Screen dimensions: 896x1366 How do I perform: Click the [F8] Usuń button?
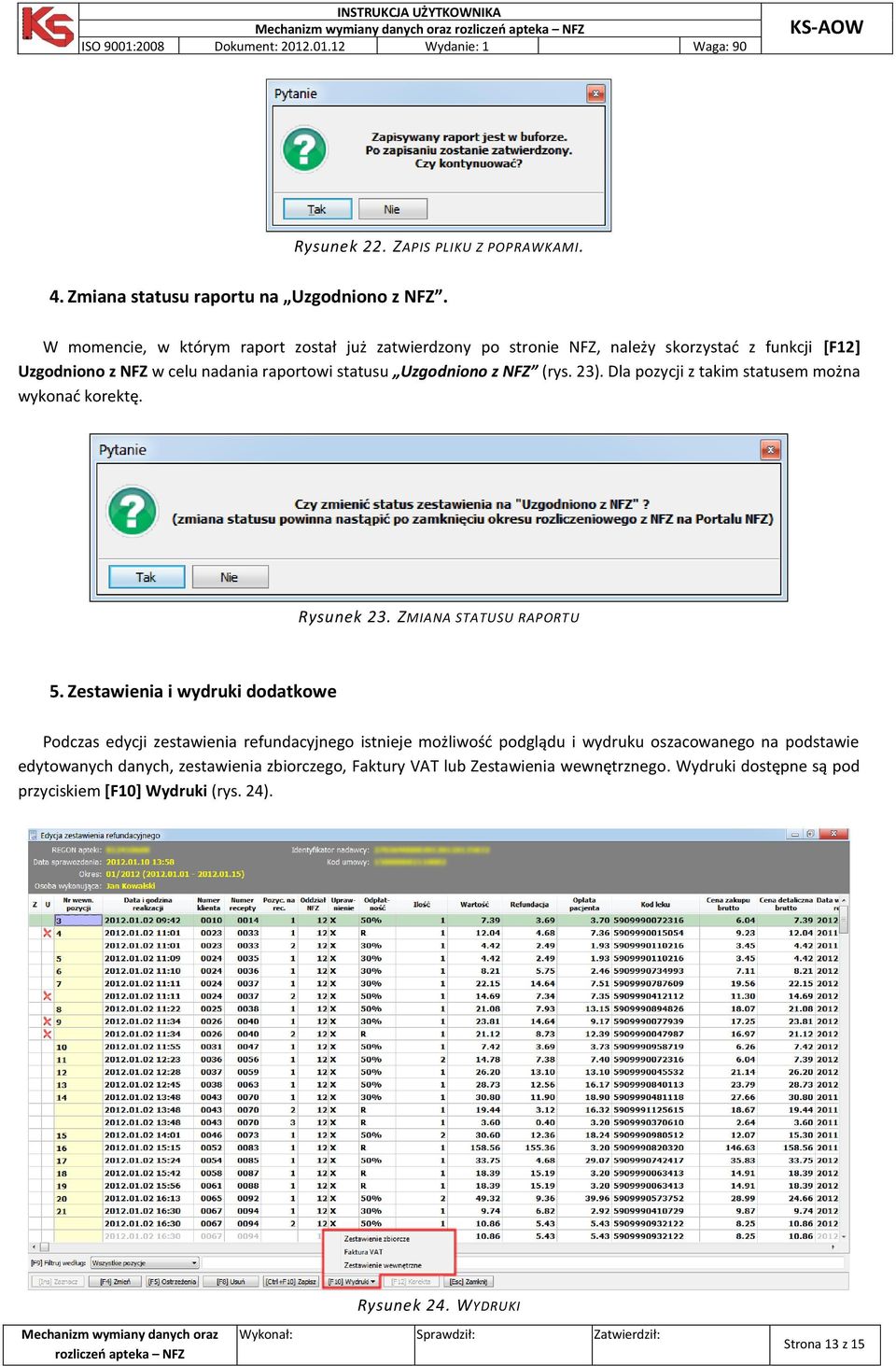[231, 1282]
